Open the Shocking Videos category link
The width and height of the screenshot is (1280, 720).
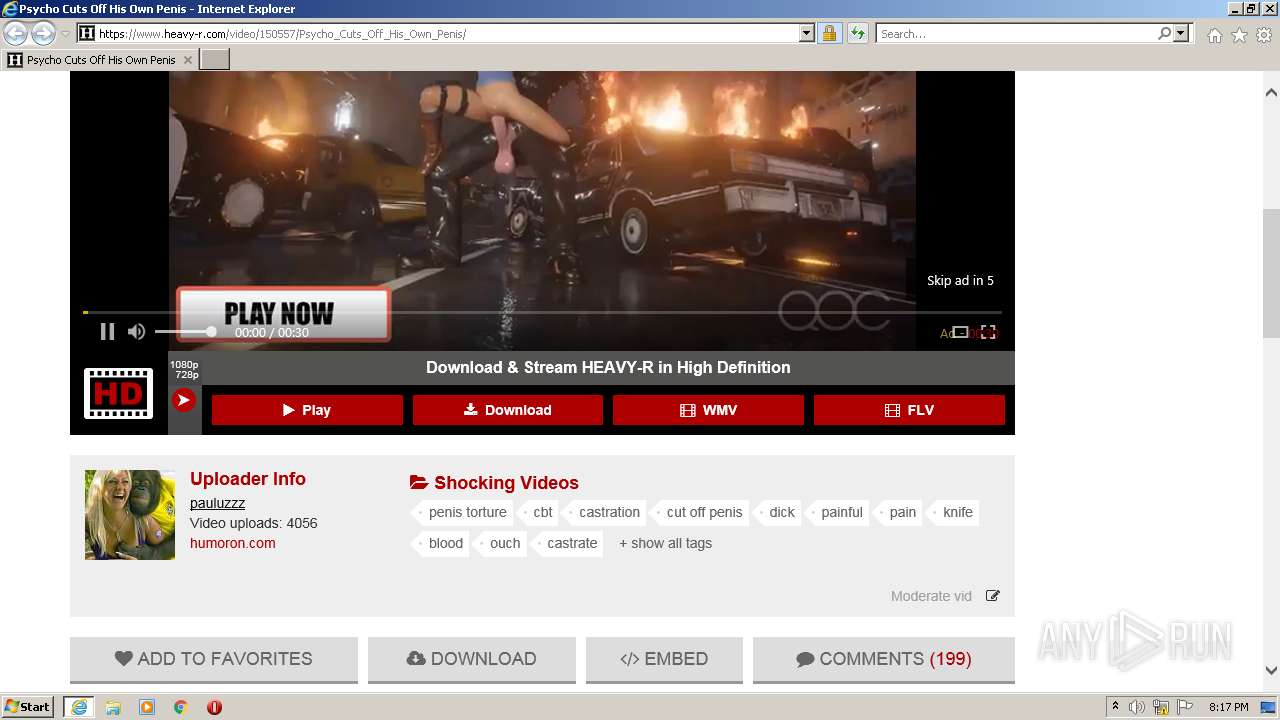click(x=494, y=483)
